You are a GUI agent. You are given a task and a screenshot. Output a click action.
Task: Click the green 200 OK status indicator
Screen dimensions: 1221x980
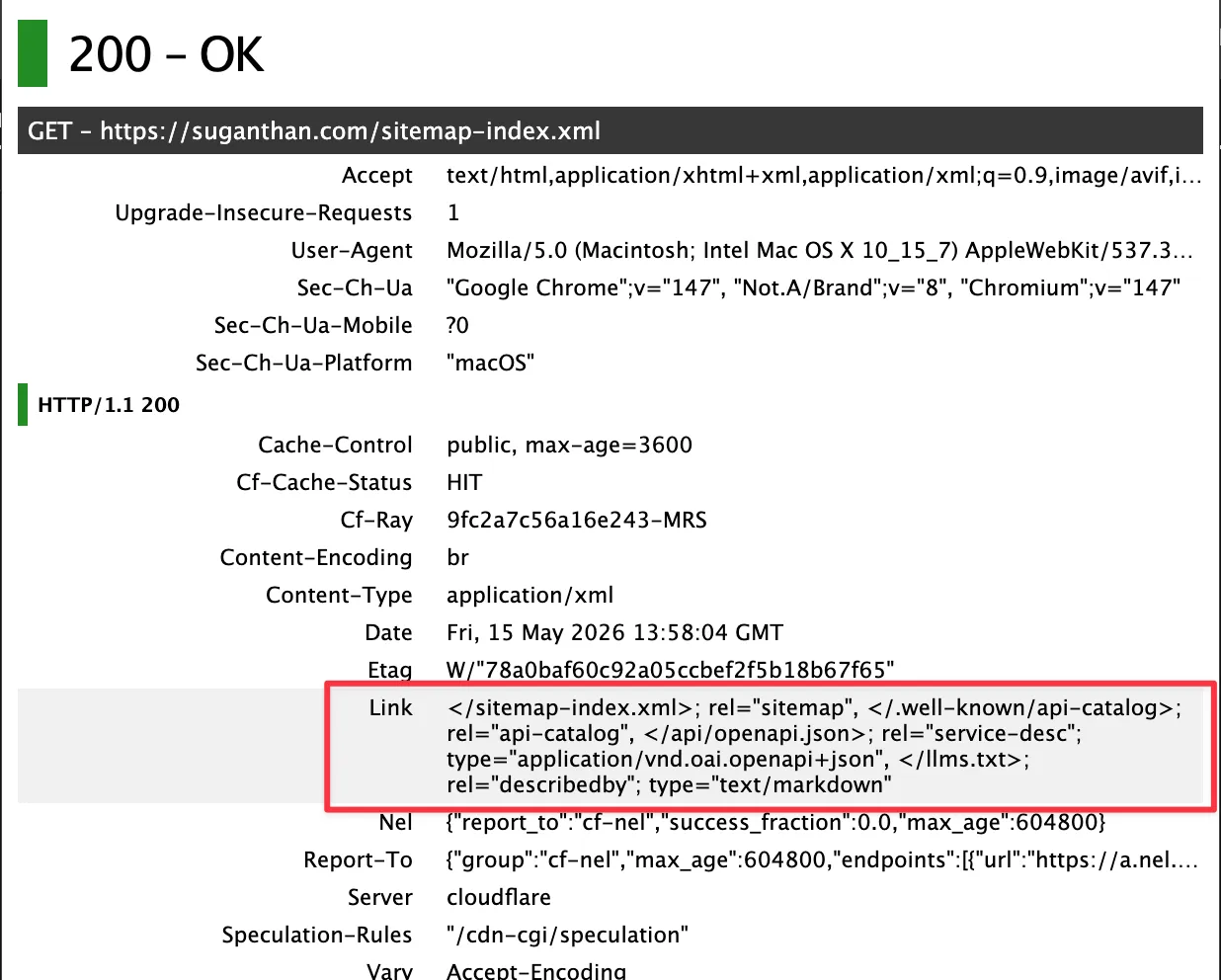coord(33,53)
